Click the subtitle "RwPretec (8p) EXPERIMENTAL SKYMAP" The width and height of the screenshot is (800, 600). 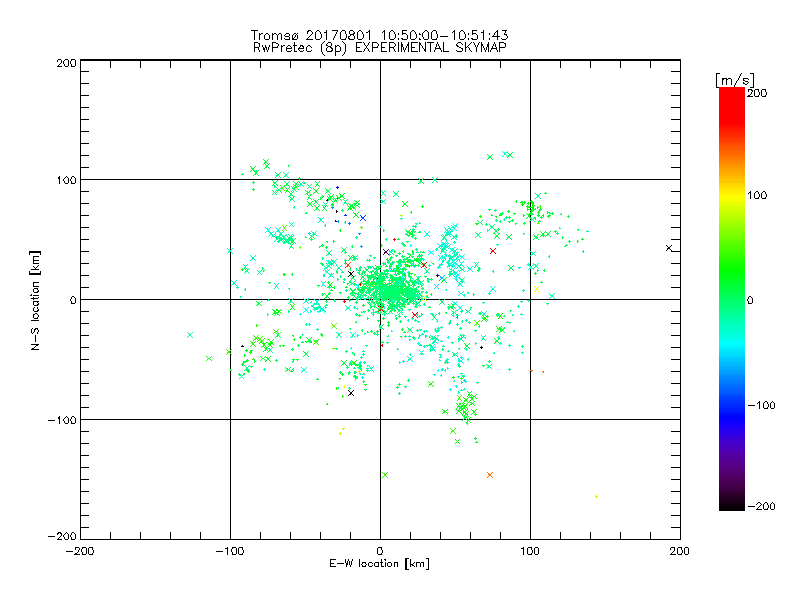tap(380, 47)
